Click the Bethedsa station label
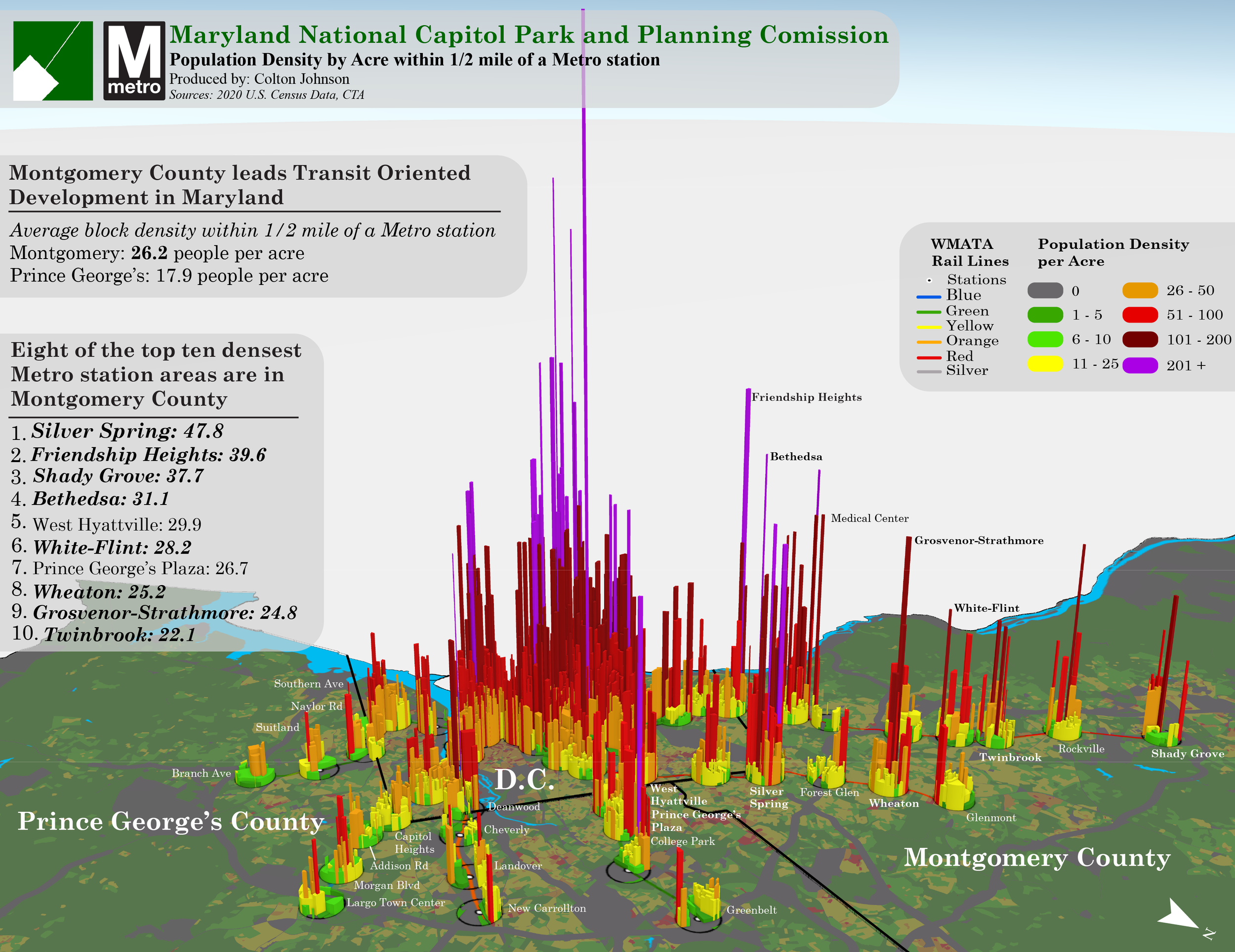 click(x=796, y=457)
